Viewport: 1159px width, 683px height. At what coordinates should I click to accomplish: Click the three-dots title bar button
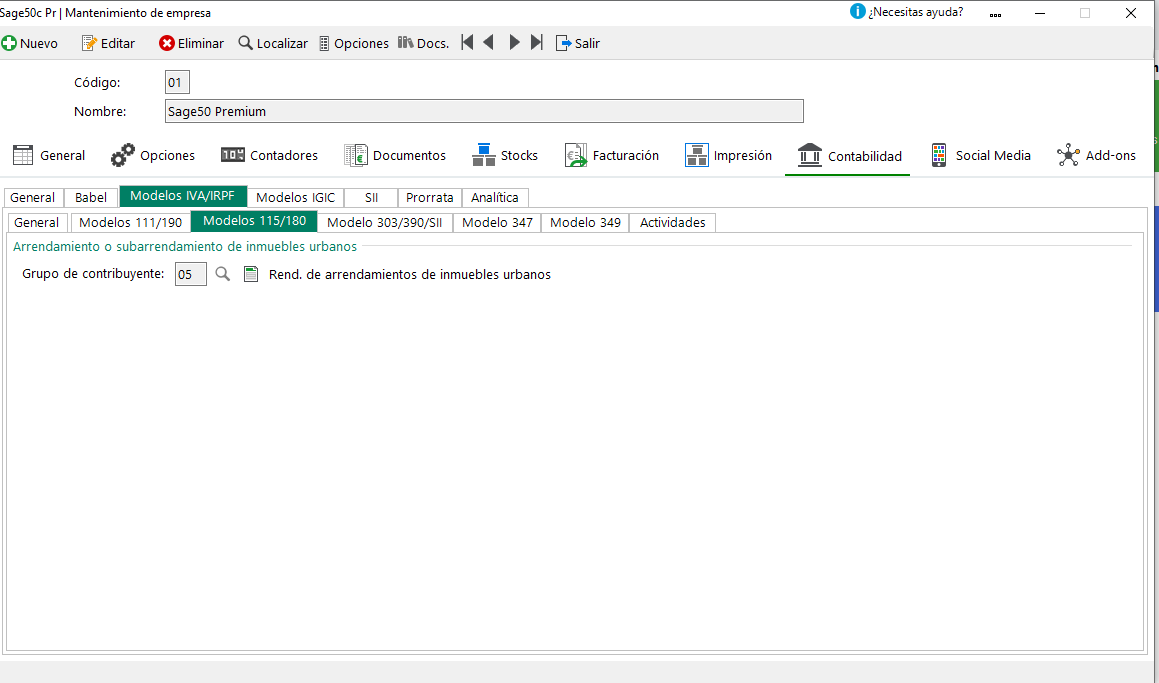[996, 14]
